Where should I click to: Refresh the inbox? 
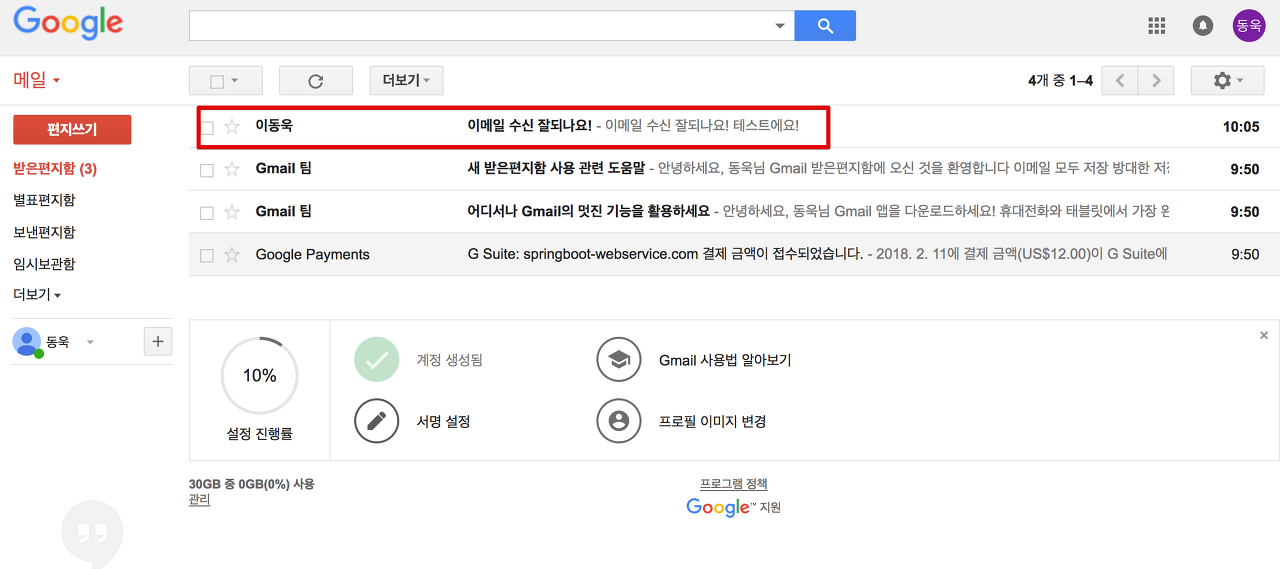click(316, 81)
